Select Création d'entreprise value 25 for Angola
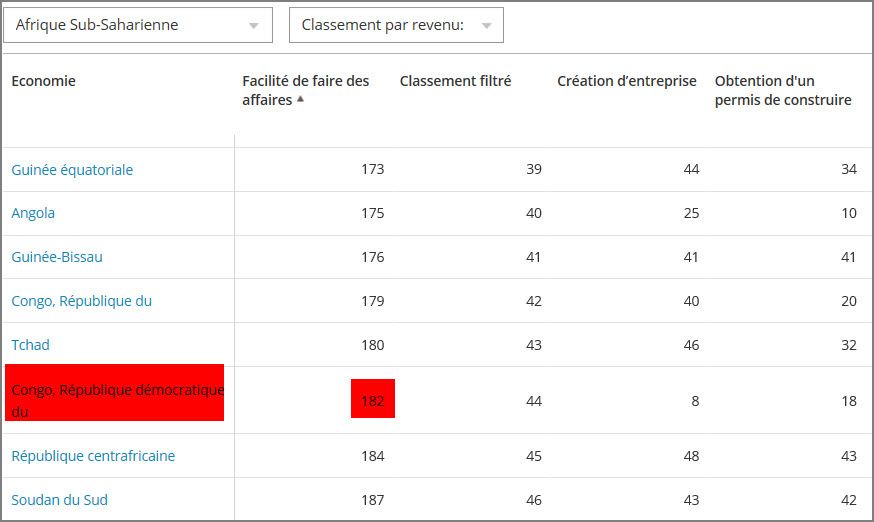Screen dimensions: 874x522 (691, 213)
